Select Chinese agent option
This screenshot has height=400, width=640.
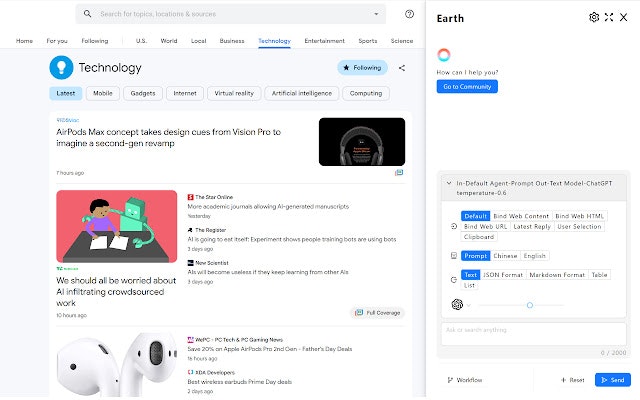coord(505,256)
